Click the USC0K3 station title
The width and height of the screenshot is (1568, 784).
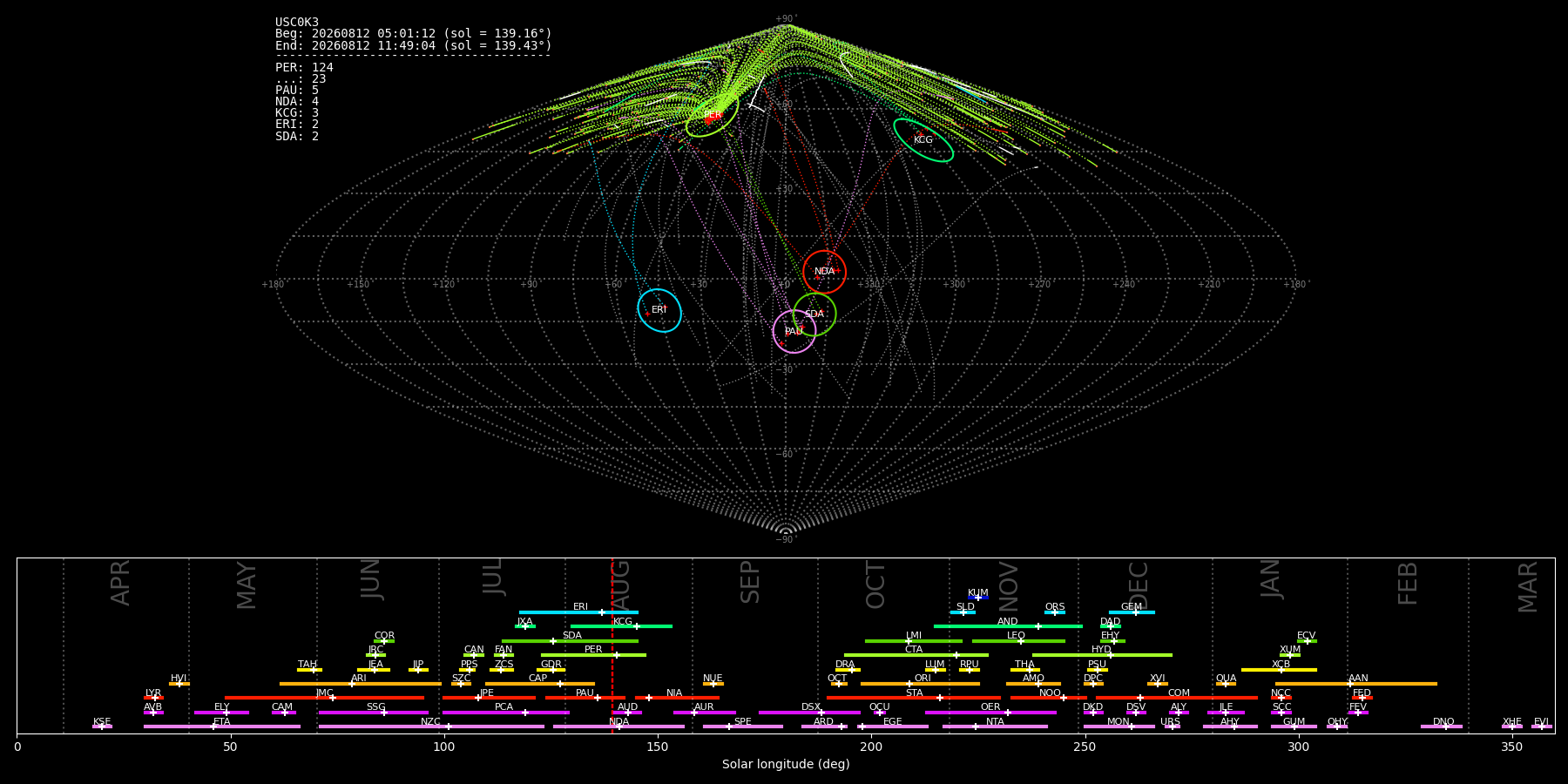click(297, 23)
